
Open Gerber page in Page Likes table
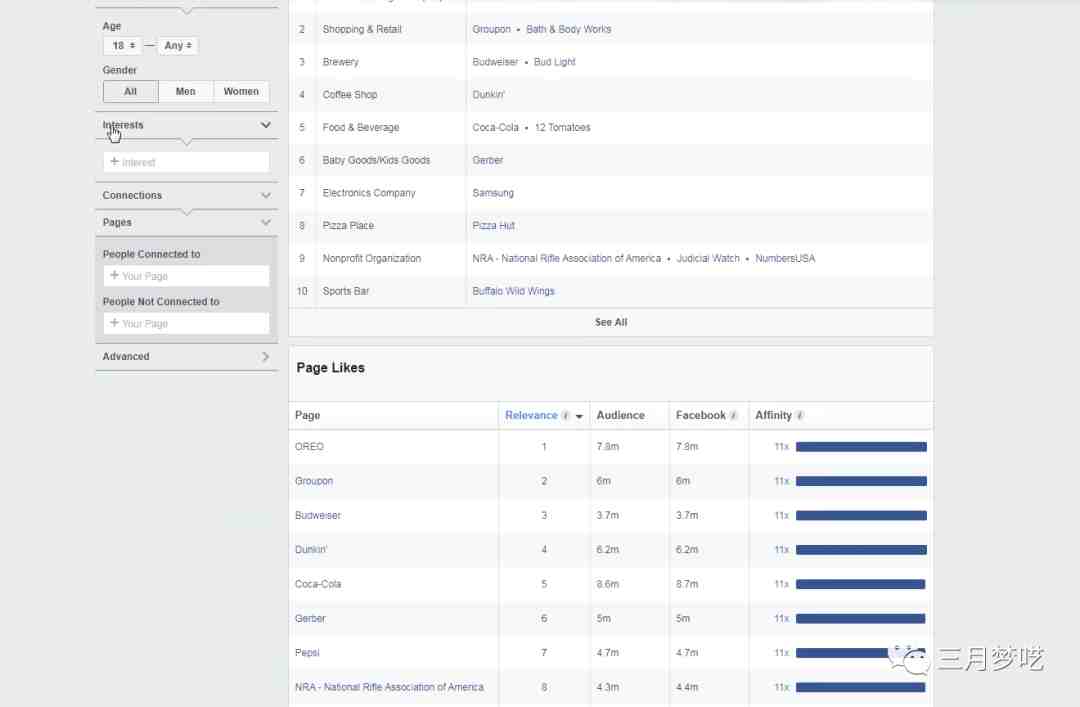[x=310, y=619]
